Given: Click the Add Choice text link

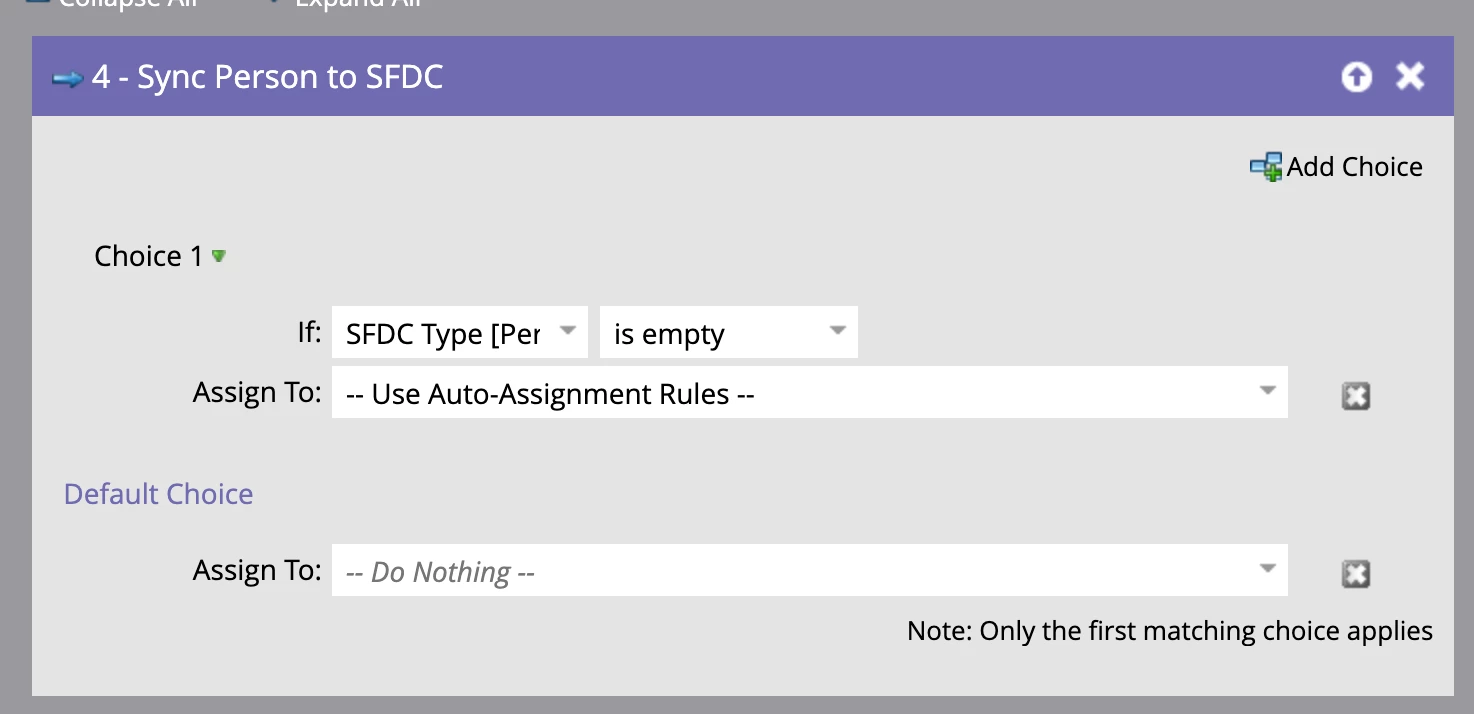Looking at the screenshot, I should pyautogui.click(x=1354, y=167).
